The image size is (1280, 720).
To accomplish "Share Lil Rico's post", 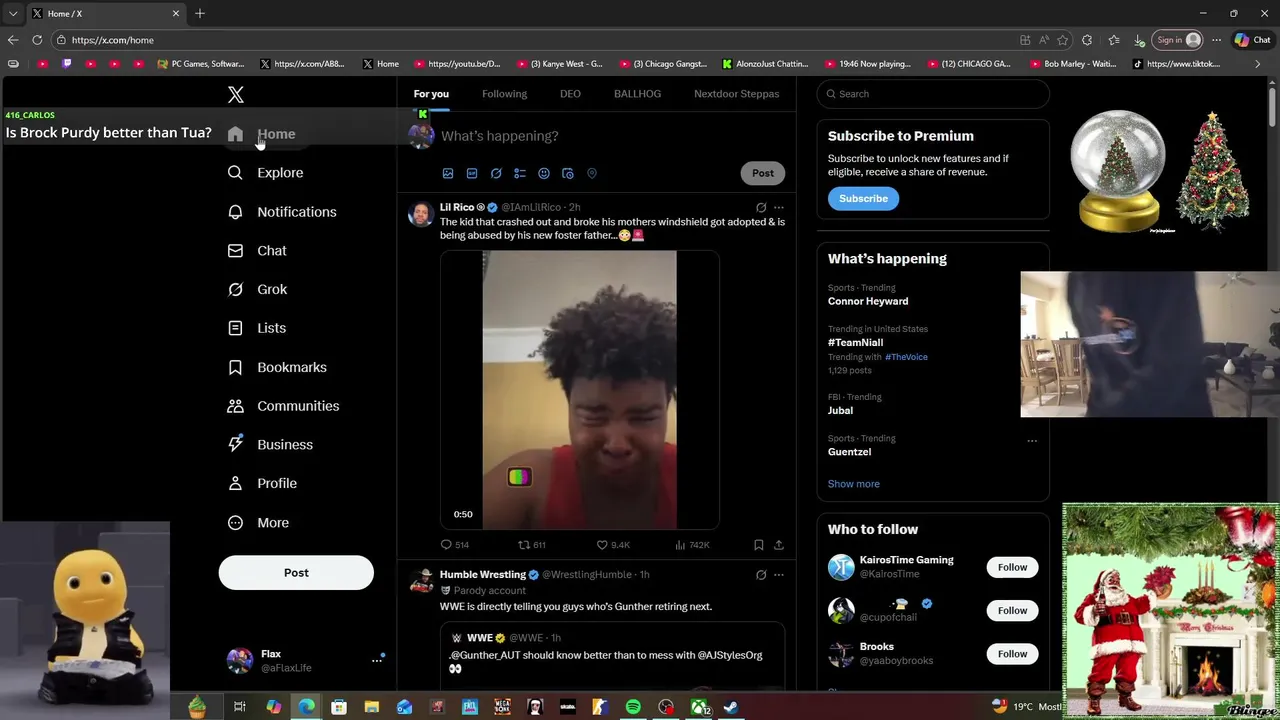I will point(779,545).
